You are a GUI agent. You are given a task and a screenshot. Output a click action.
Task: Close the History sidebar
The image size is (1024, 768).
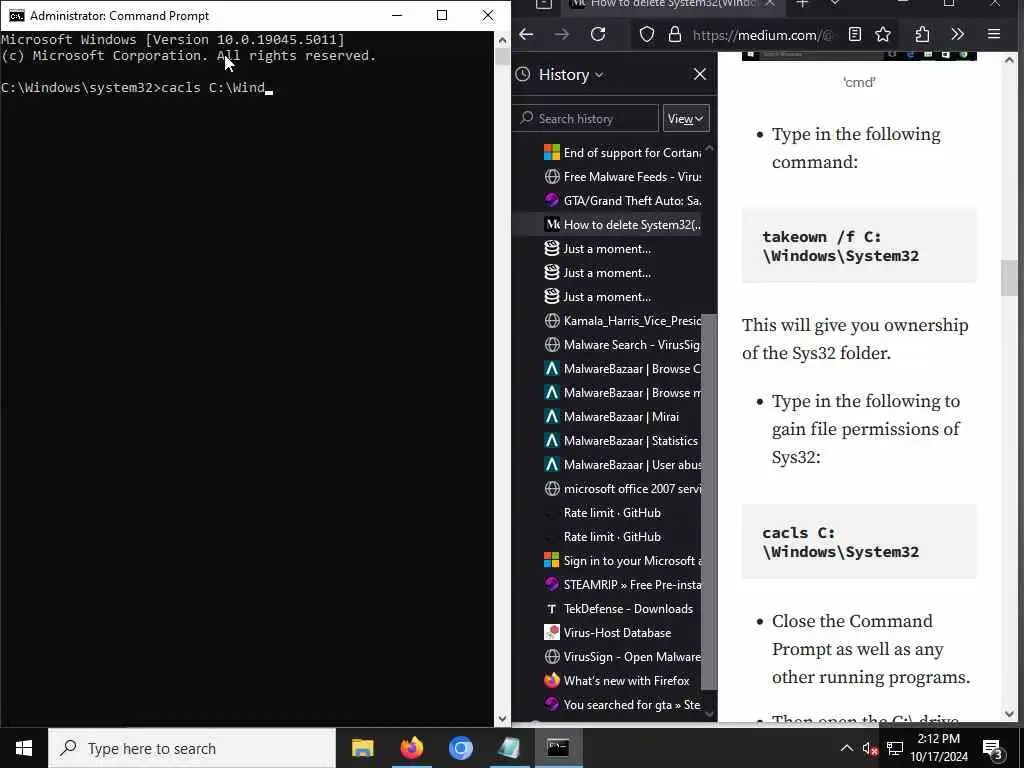[699, 74]
